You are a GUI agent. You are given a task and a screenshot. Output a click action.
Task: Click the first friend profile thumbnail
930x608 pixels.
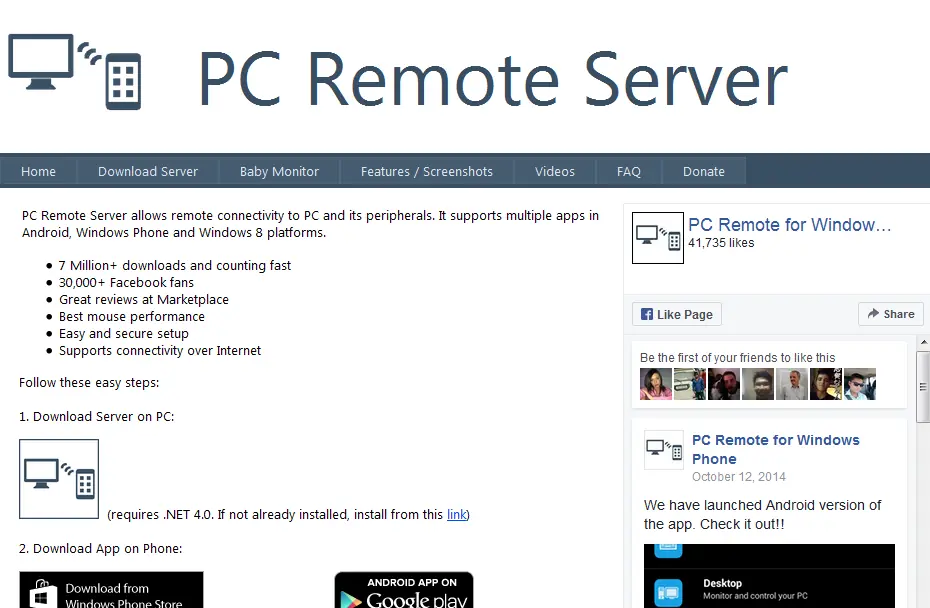656,384
